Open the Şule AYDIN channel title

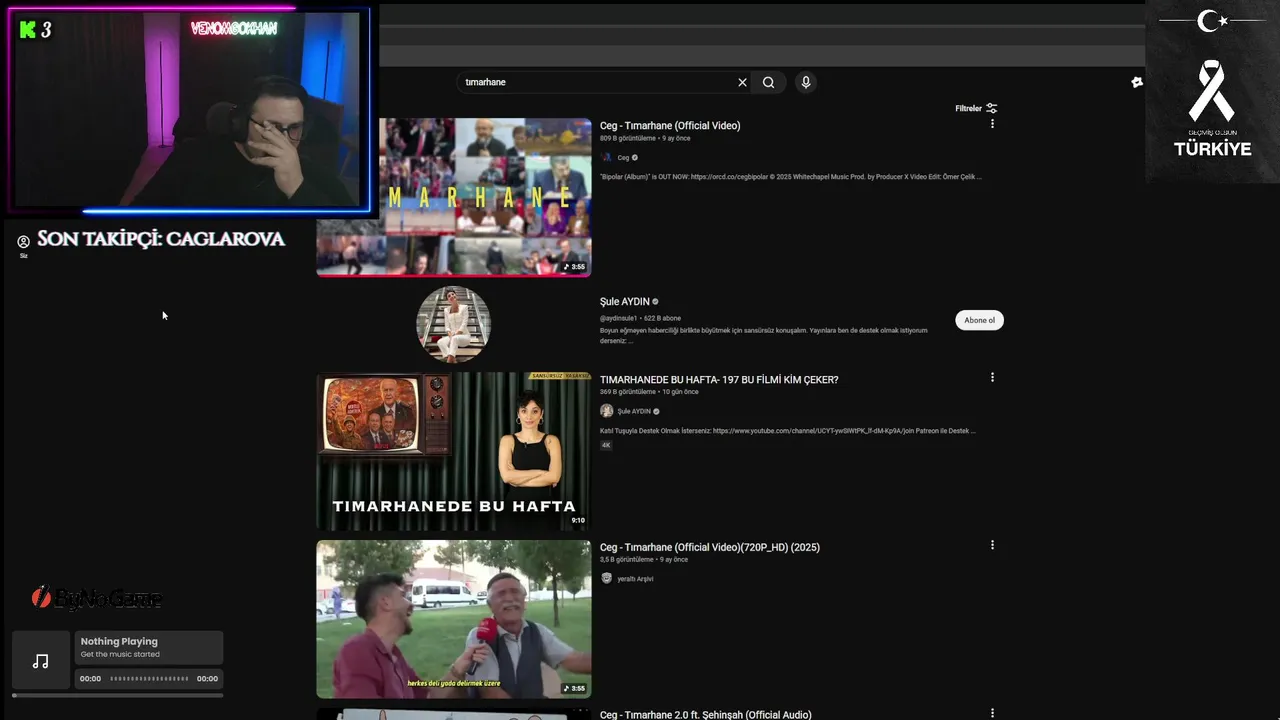(x=625, y=301)
